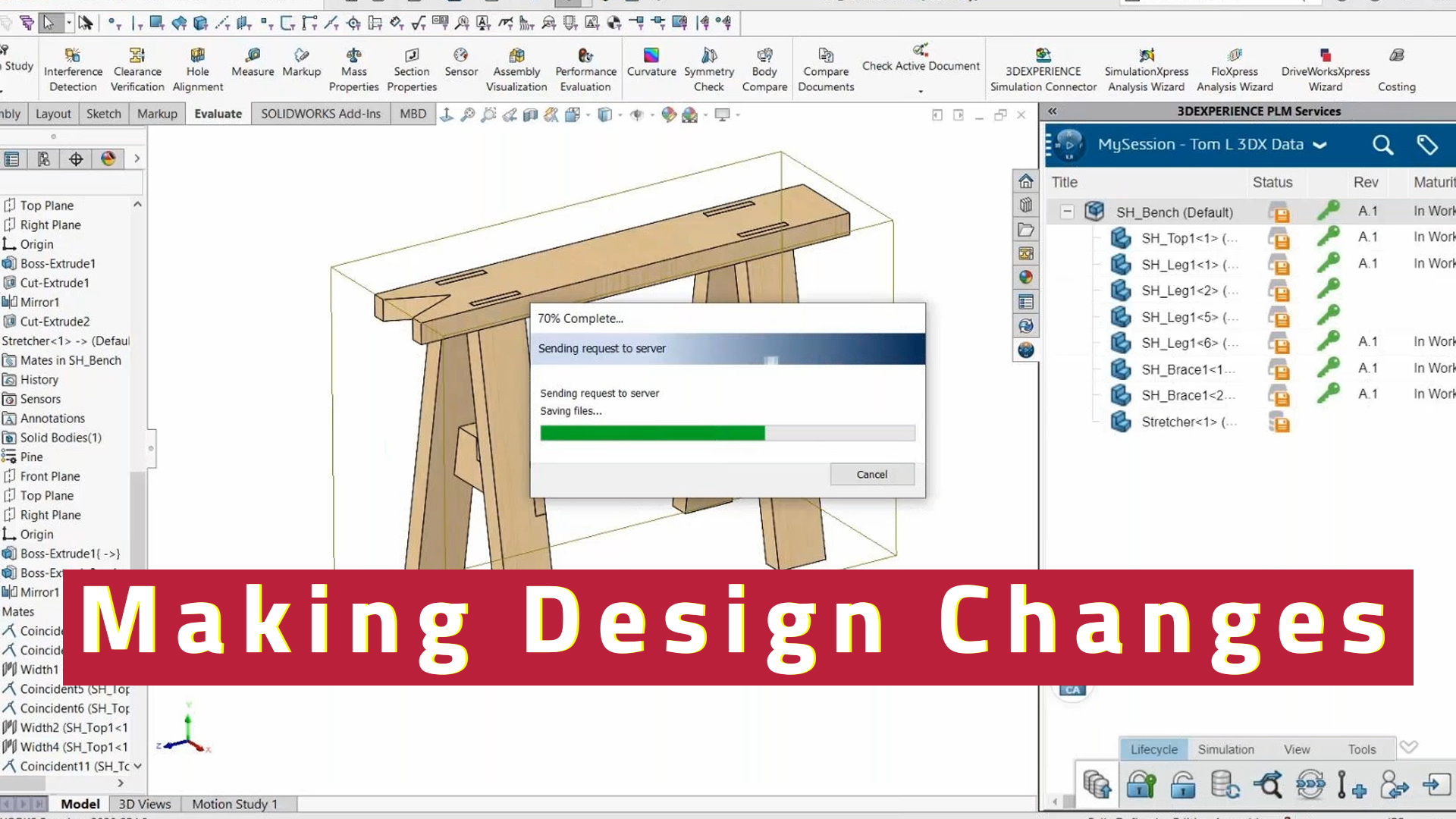Image resolution: width=1456 pixels, height=819 pixels.
Task: Open Interference Detection tool
Action: (x=73, y=70)
